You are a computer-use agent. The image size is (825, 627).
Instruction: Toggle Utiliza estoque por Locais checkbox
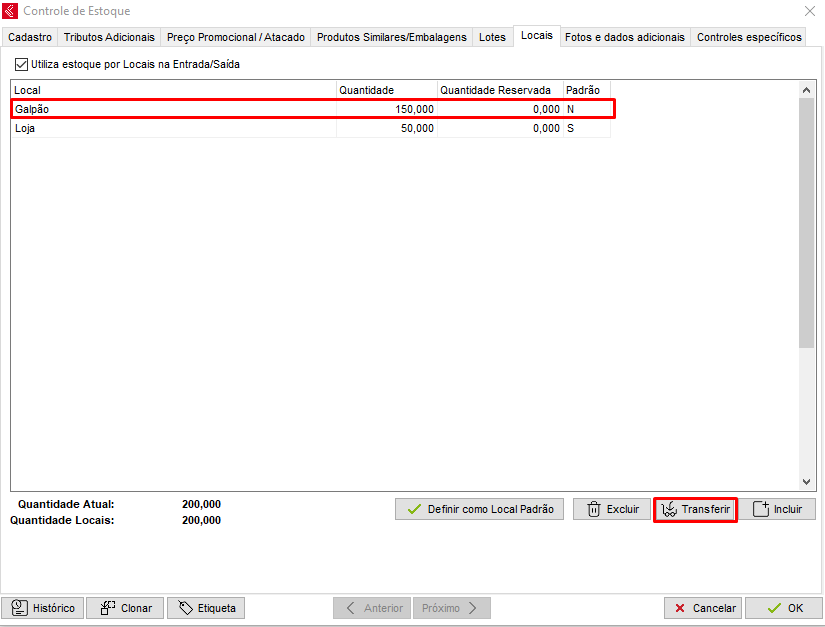point(22,64)
